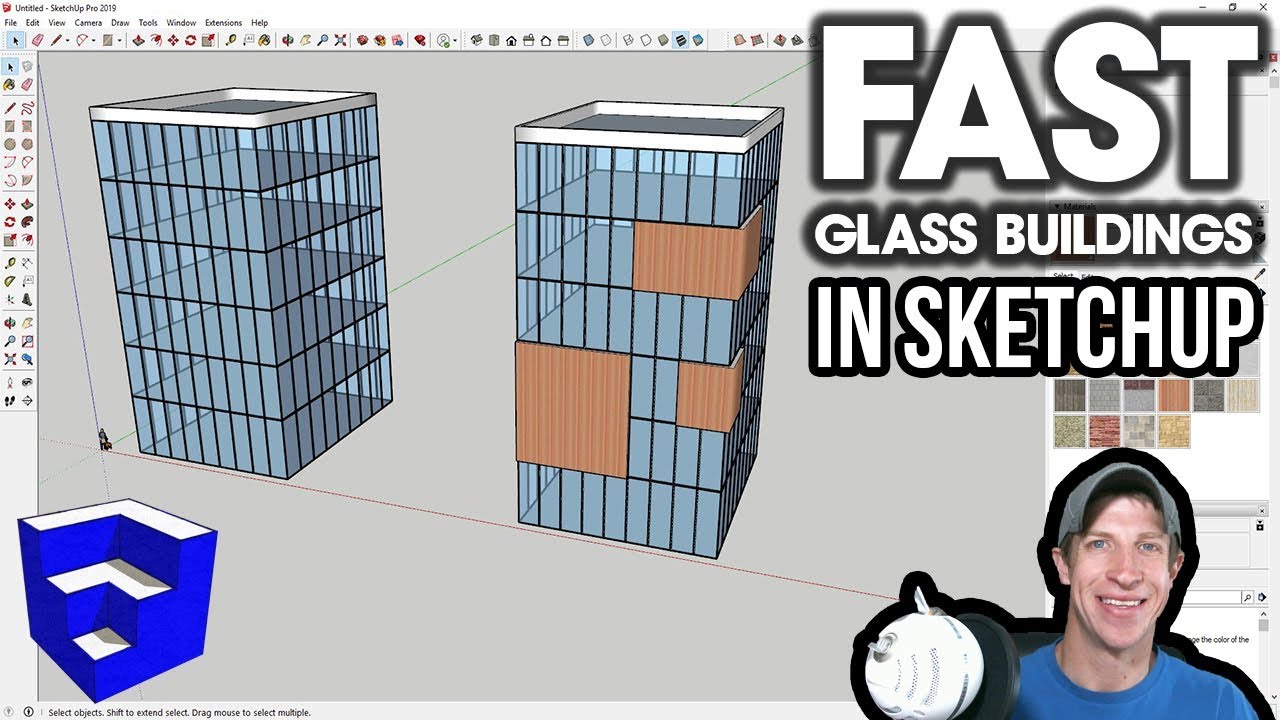
Task: Pick the yellow stone material swatch
Action: pyautogui.click(x=1174, y=432)
